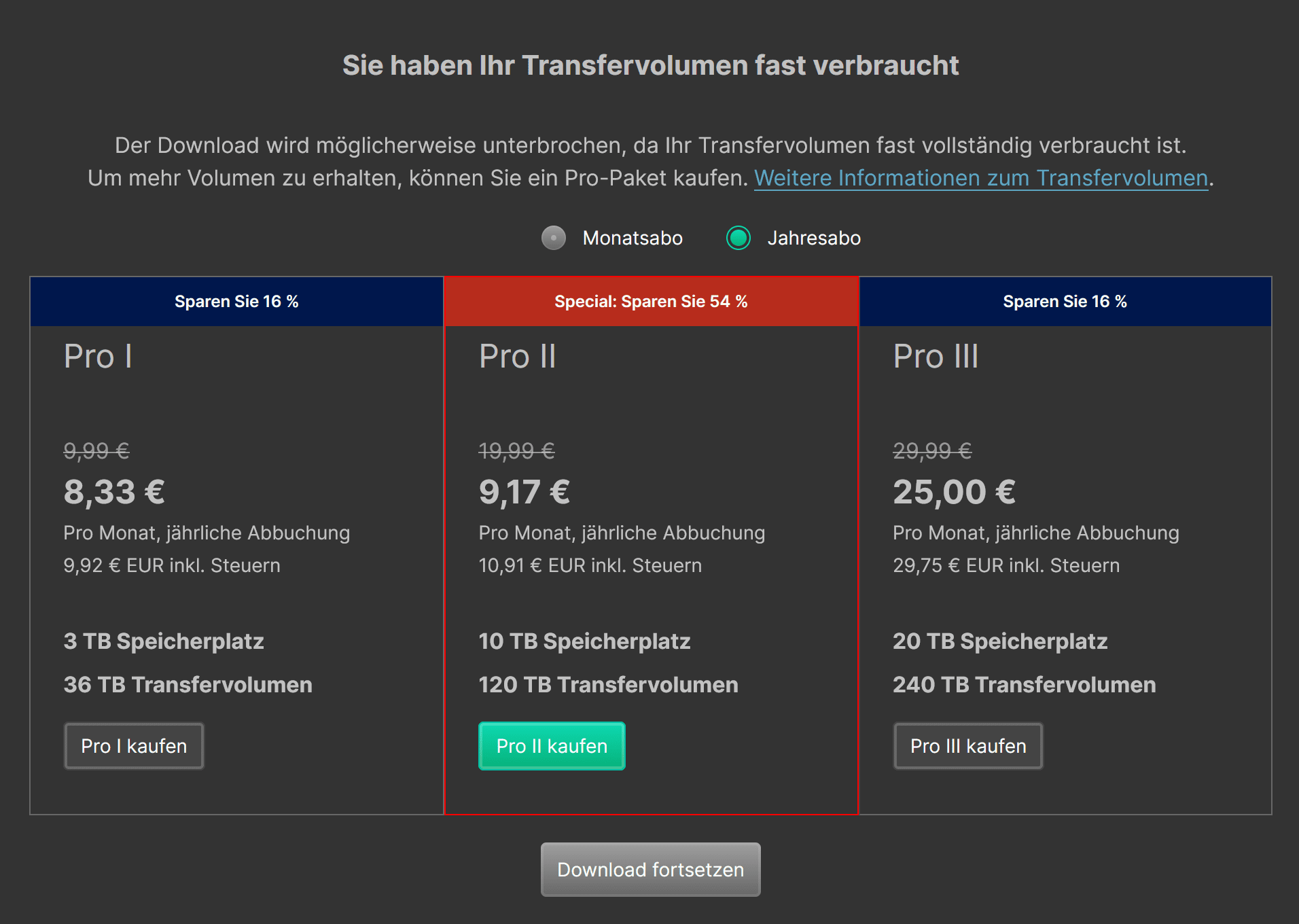1299x924 pixels.
Task: Click the red Special: Sparen Sie 54 % banner
Action: tap(651, 302)
